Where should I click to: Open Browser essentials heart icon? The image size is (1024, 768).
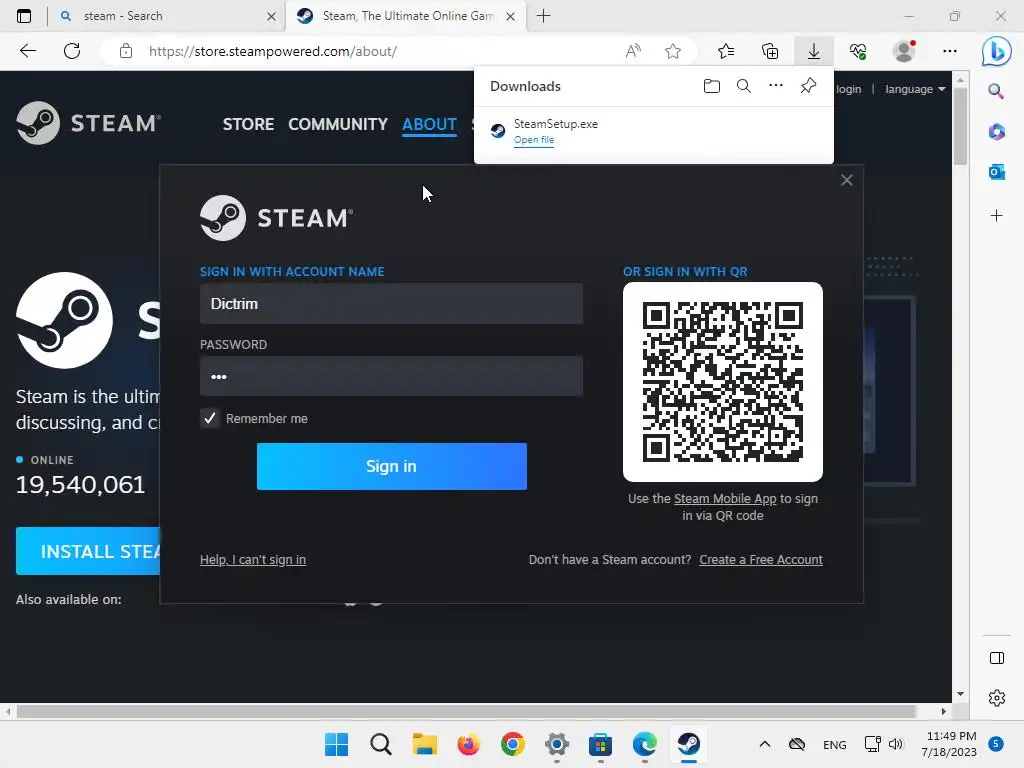click(x=858, y=51)
